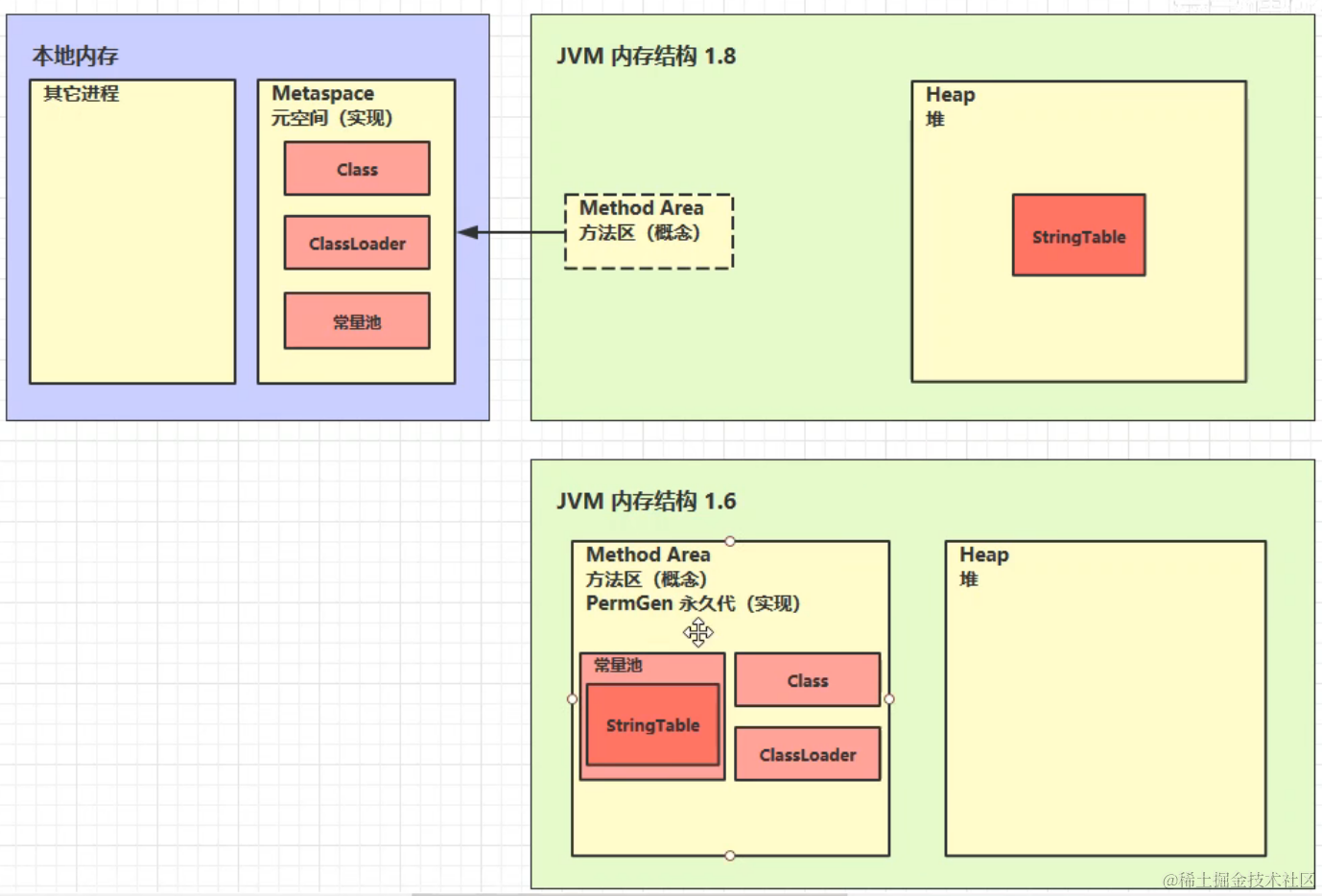Click the arrow pointing to Metaspace
1322x896 pixels.
tap(511, 232)
